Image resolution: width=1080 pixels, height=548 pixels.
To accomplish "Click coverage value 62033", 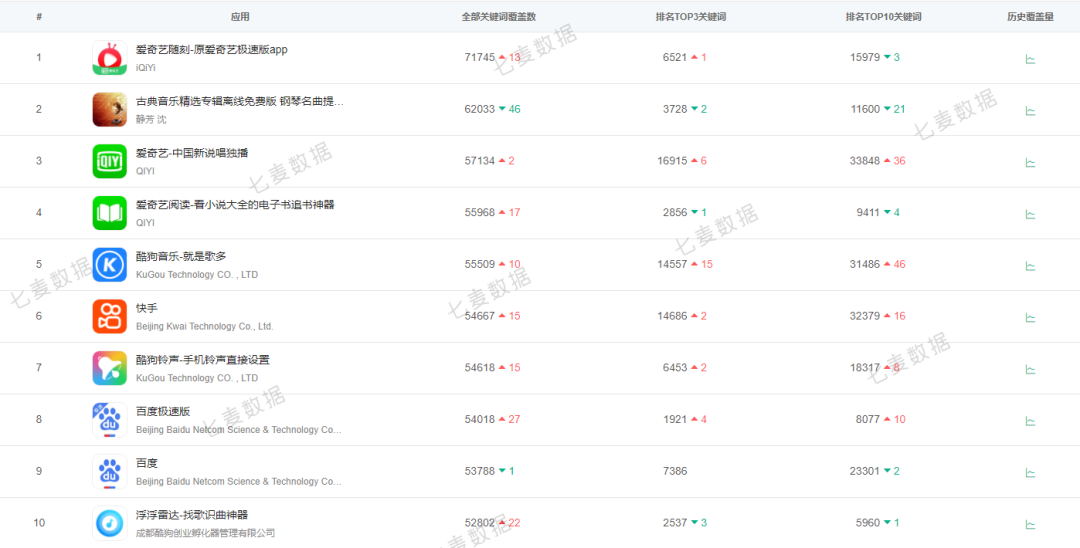I will click(480, 109).
